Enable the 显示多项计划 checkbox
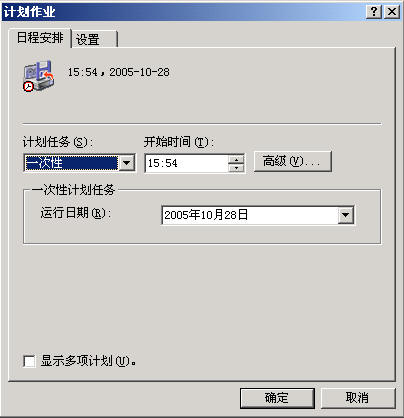 (x=29, y=361)
